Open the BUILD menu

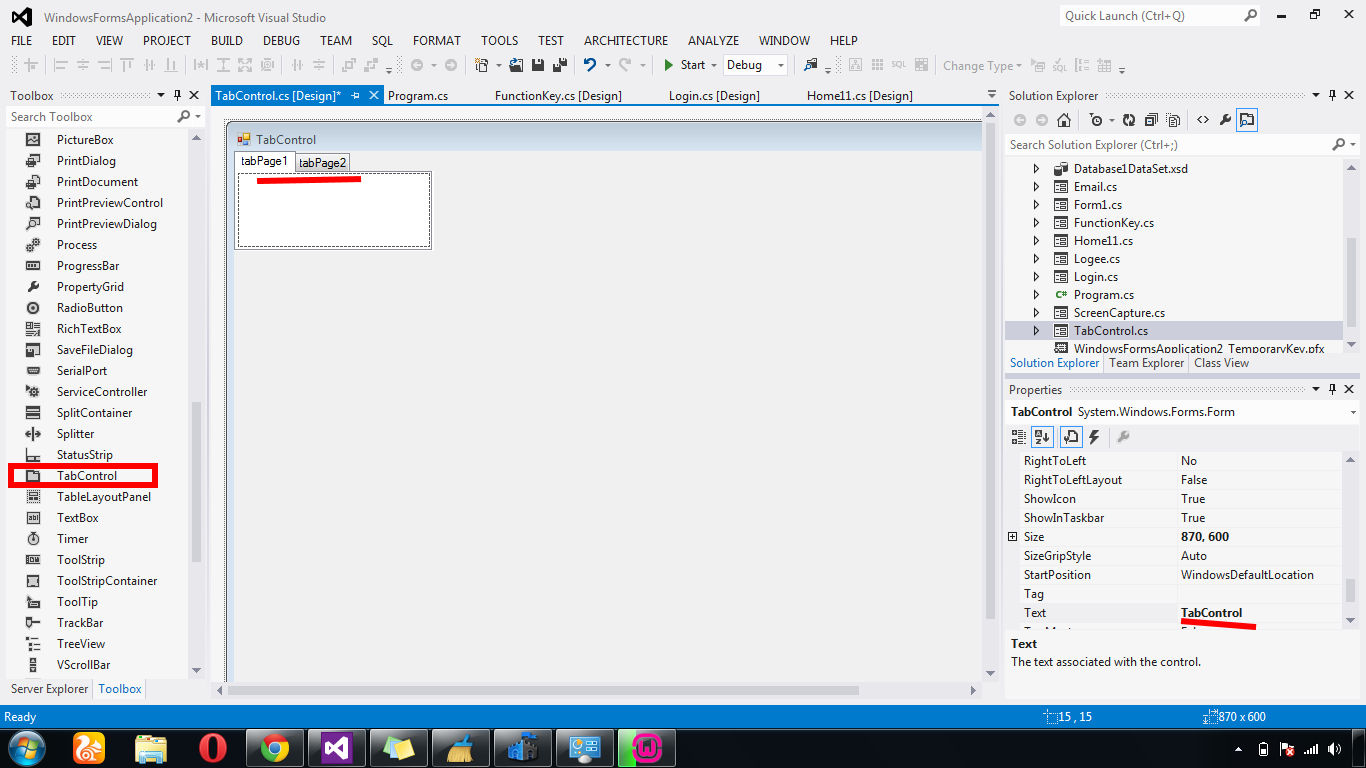tap(227, 41)
